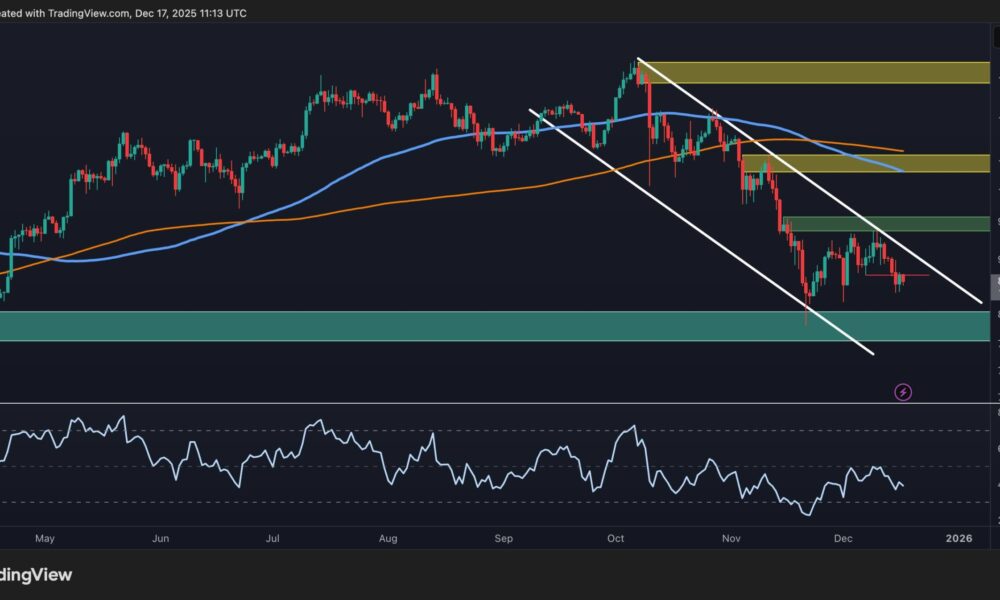Click the purple lightning boost icon
The image size is (1000, 600).
[903, 391]
